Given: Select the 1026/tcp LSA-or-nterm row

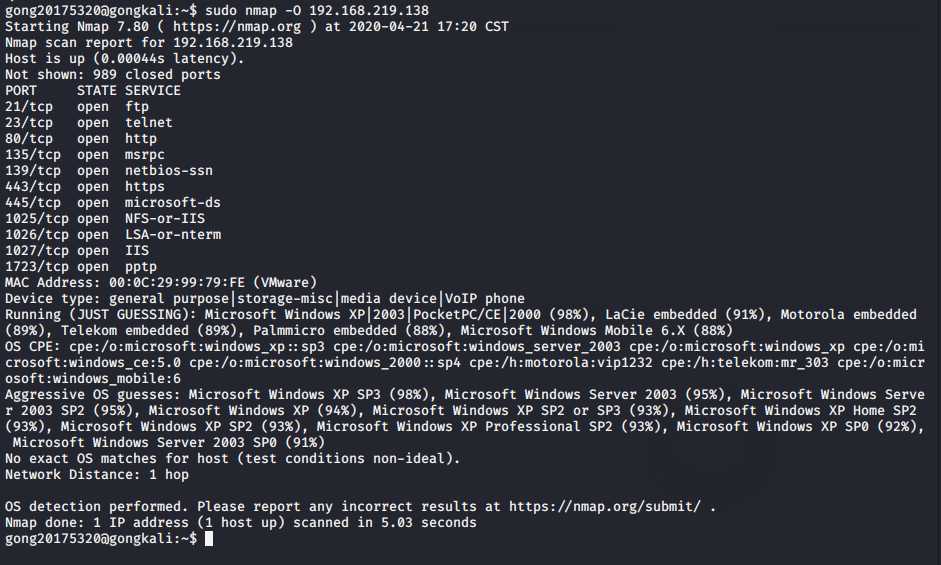Looking at the screenshot, I should (x=112, y=234).
